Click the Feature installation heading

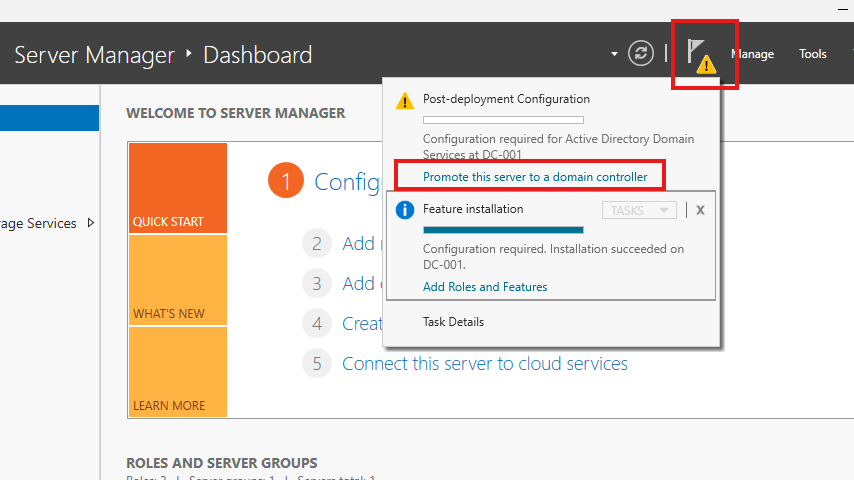[x=473, y=209]
